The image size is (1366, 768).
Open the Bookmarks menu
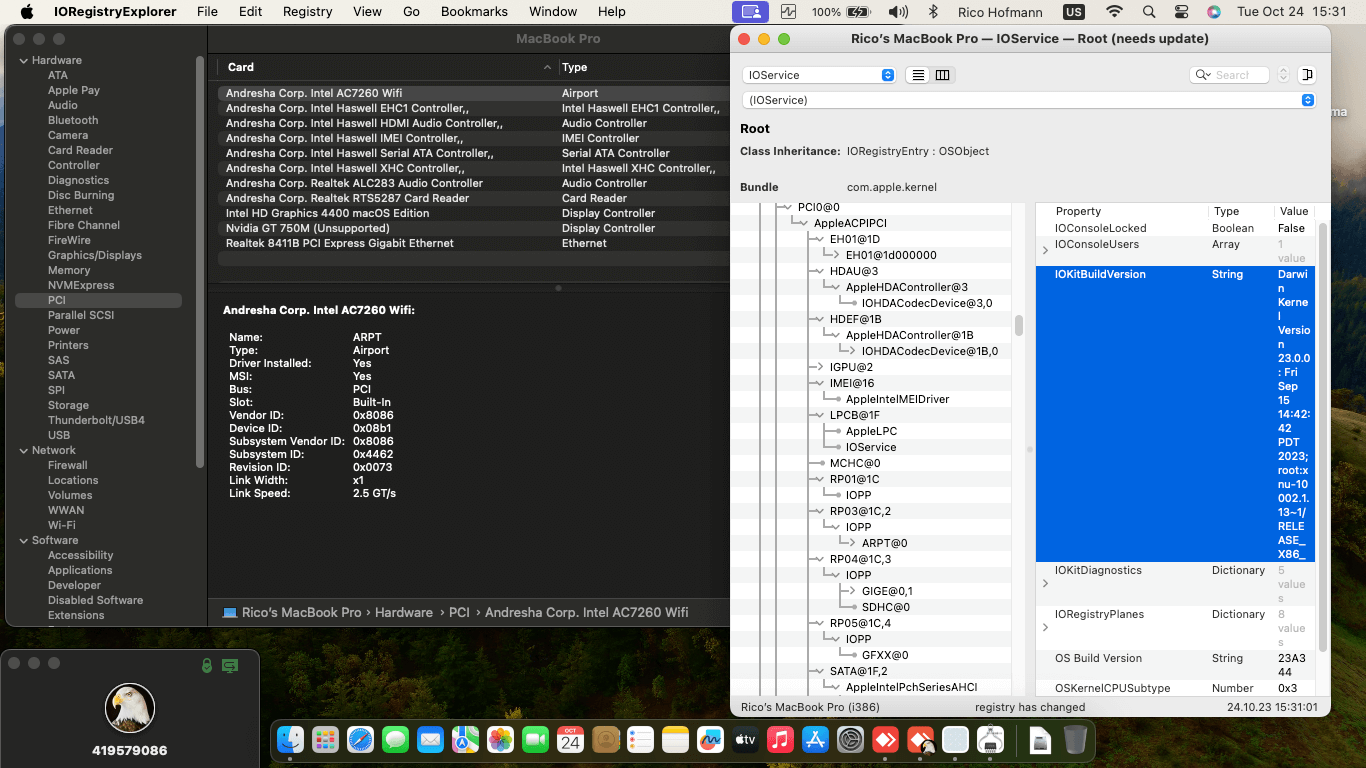click(x=474, y=12)
